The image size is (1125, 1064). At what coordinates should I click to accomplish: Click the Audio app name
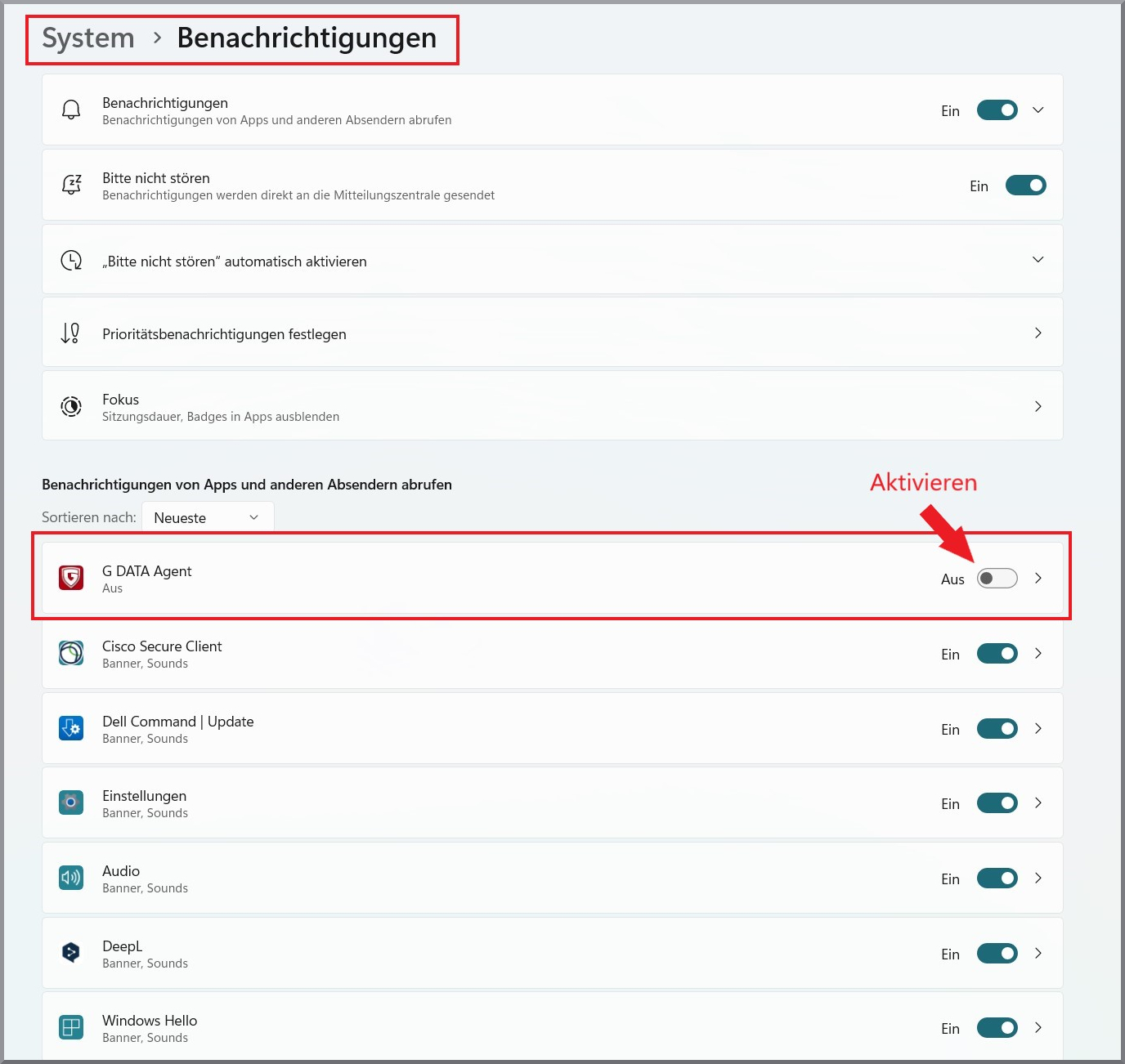121,871
